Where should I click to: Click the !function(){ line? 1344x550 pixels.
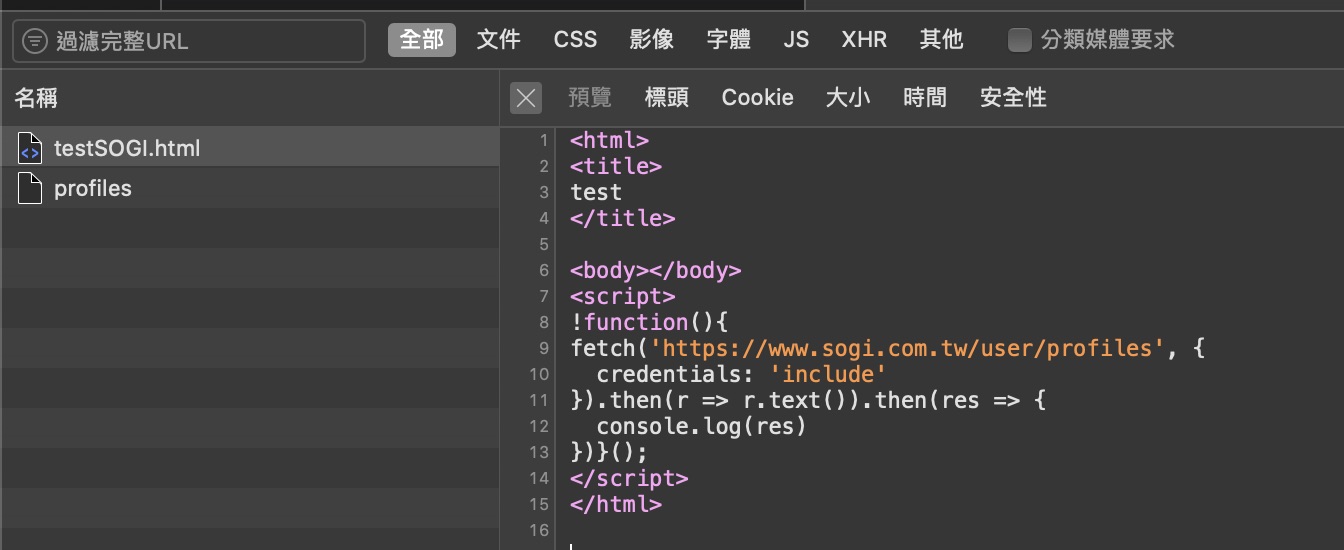[649, 322]
